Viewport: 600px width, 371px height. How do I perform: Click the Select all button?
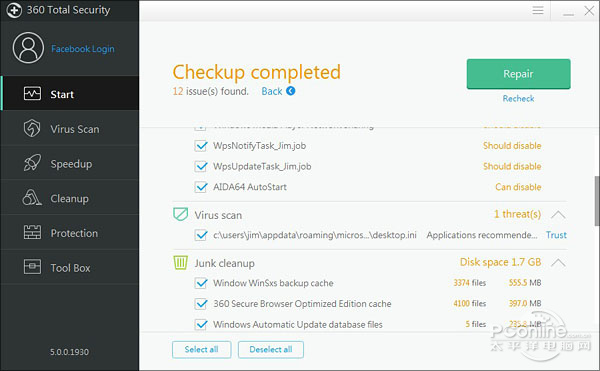(x=202, y=350)
